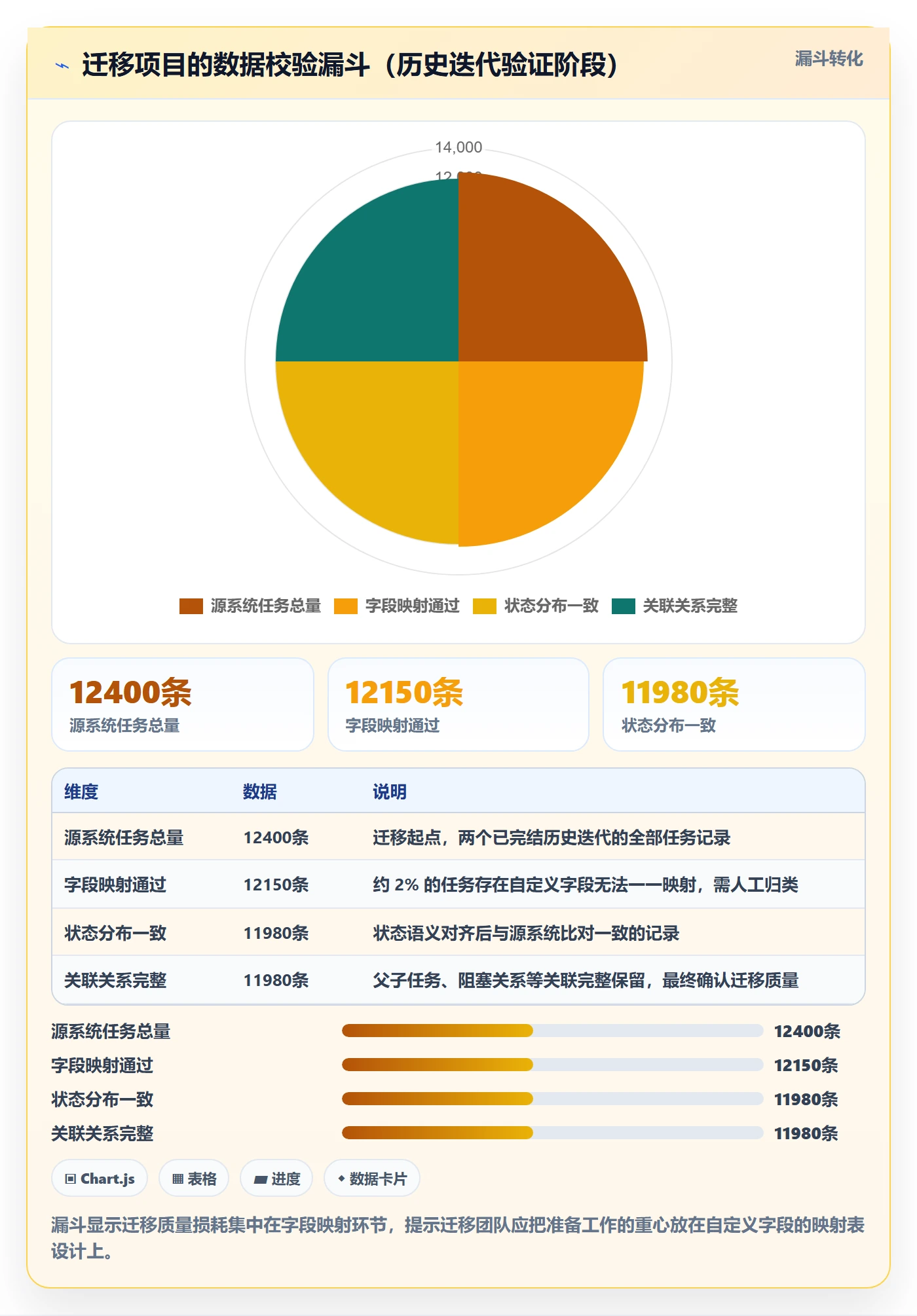The image size is (917, 1316).
Task: Click the 进度 tag chip
Action: [x=276, y=1179]
